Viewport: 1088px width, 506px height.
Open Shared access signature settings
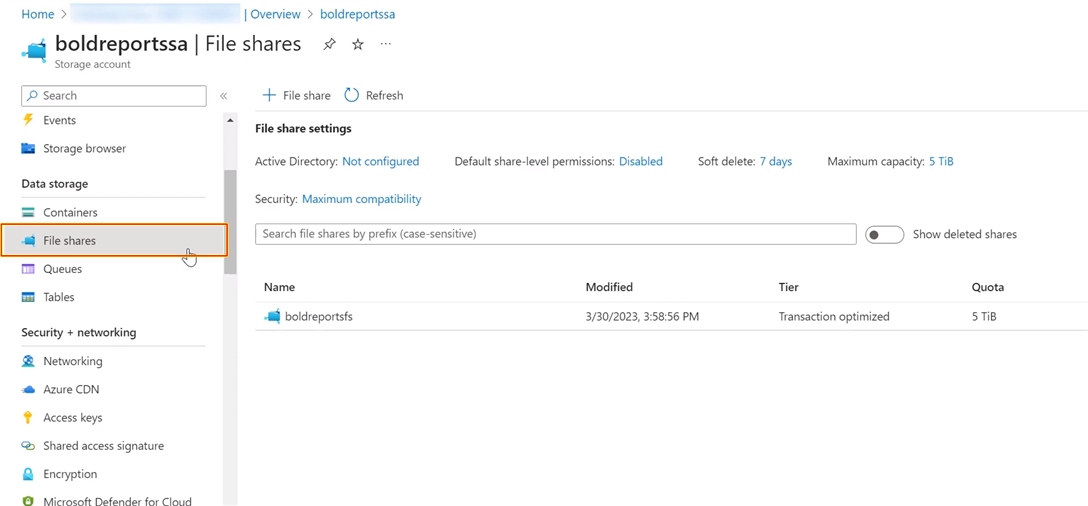(103, 446)
